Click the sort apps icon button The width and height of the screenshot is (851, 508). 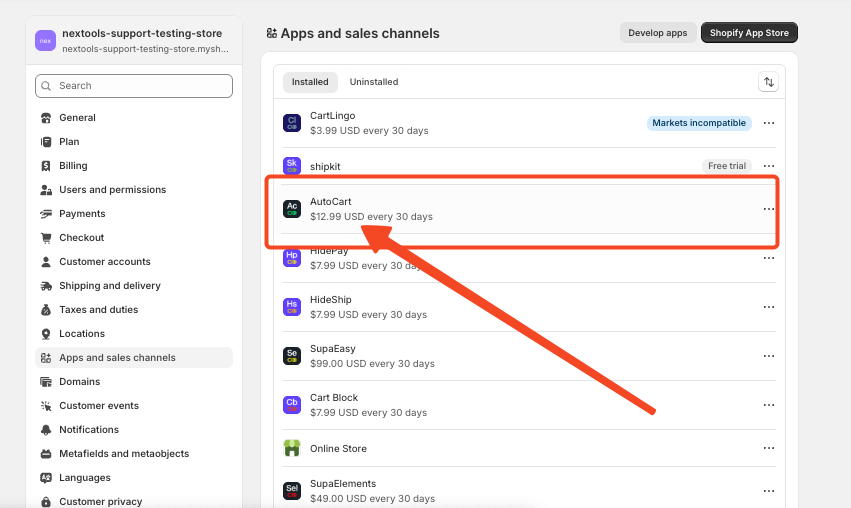[x=768, y=82]
